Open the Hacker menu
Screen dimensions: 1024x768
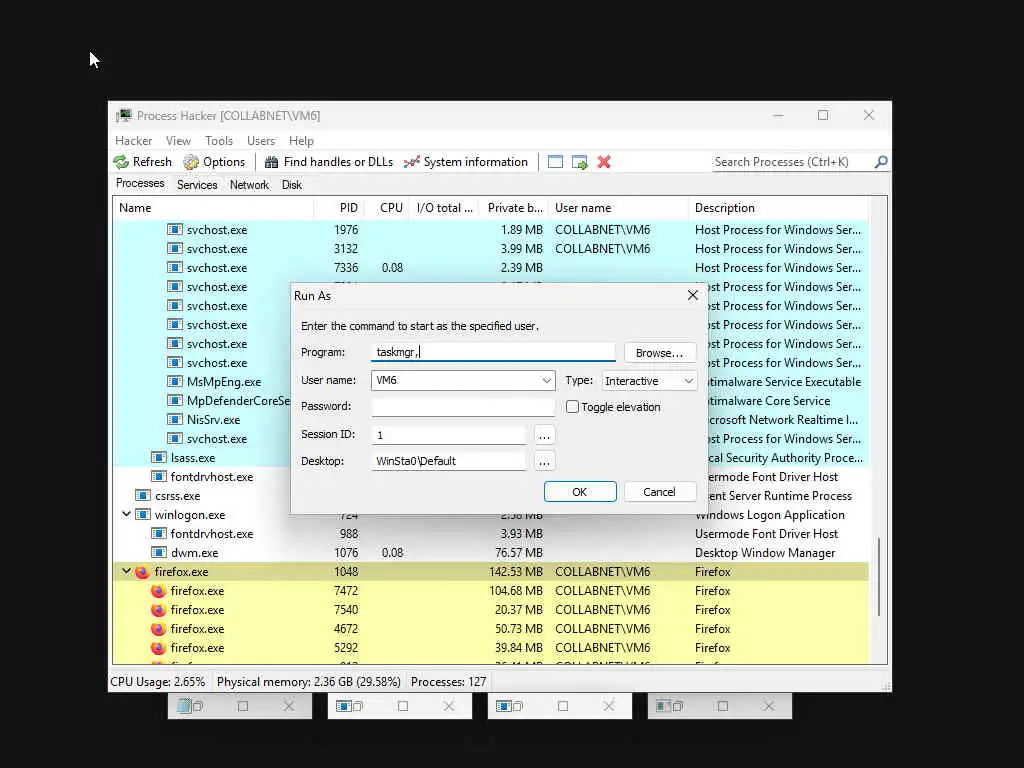point(133,141)
